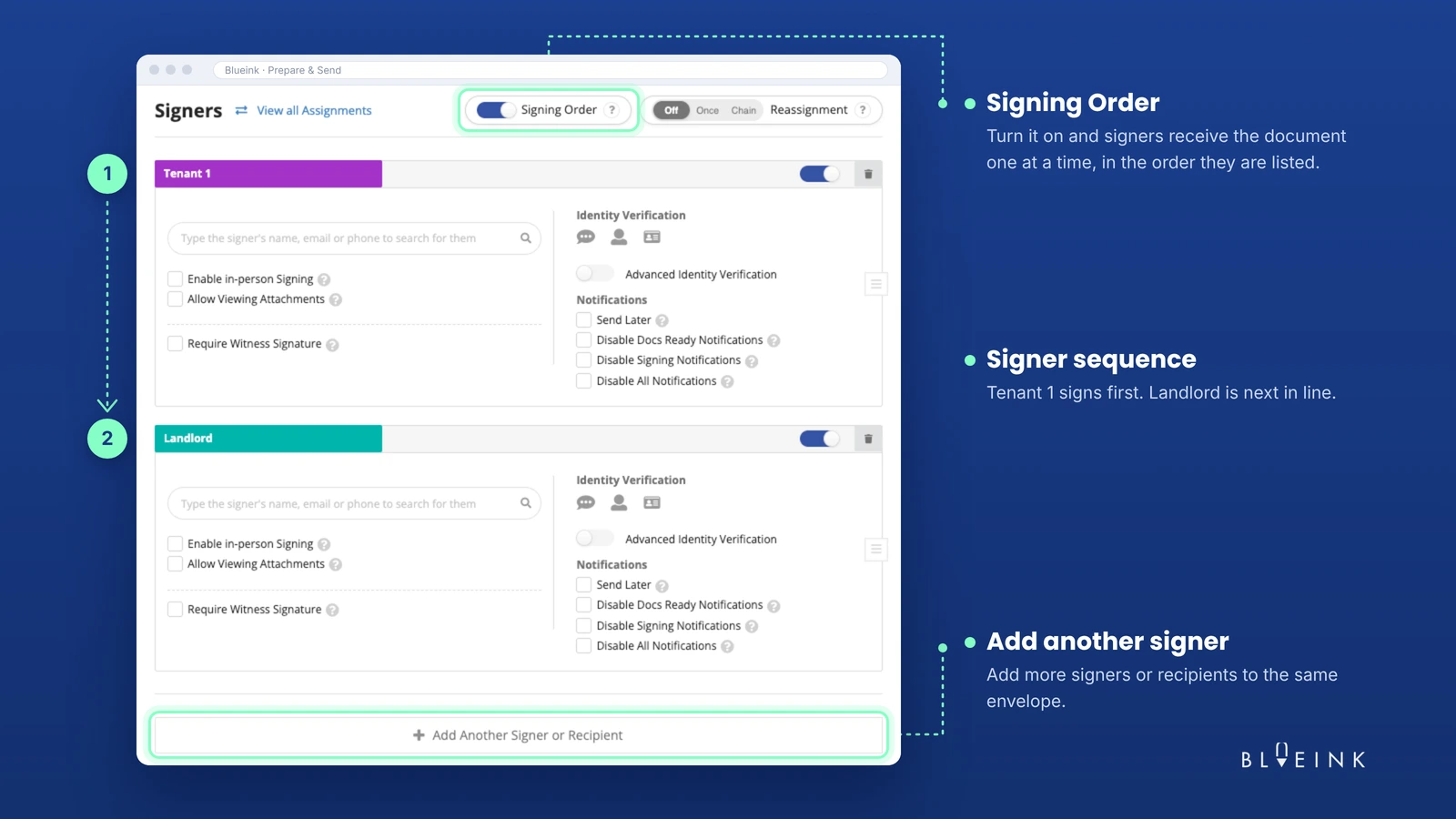Check Require Witness Signature for Tenant 1
The height and width of the screenshot is (819, 1456).
coord(176,344)
